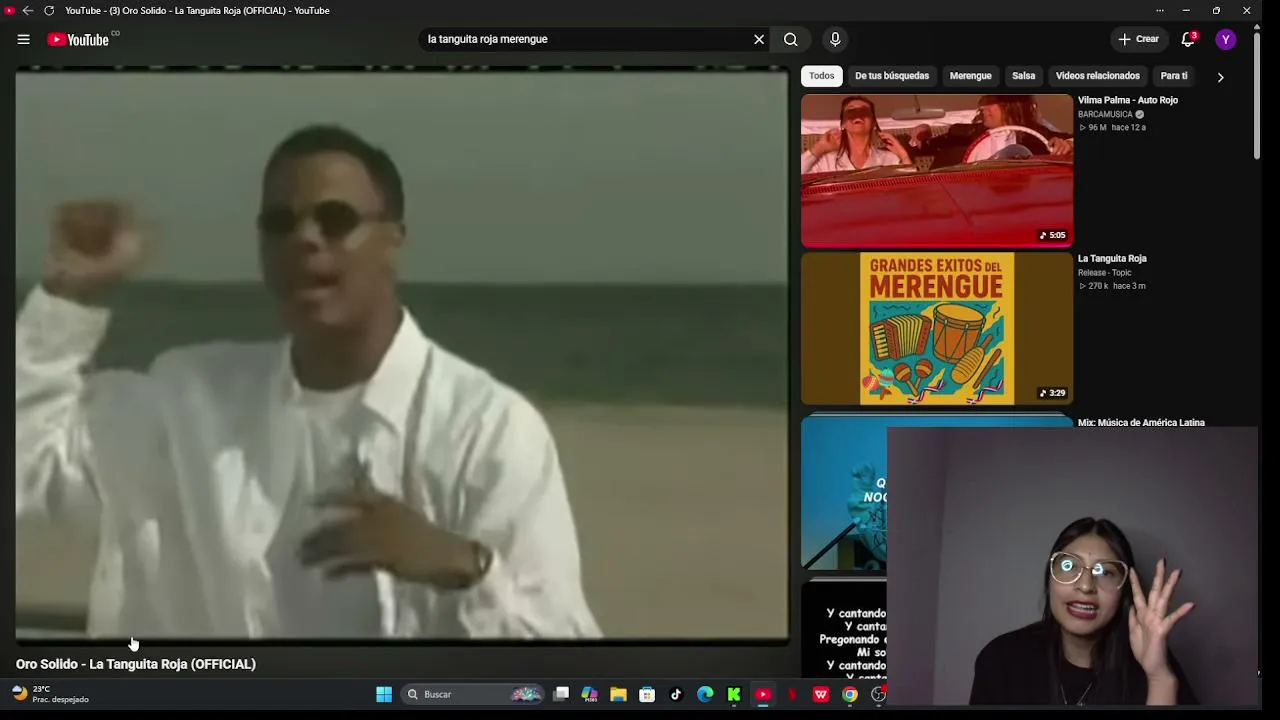
Task: Open the Grandes Exitos del Merengue thumbnail
Action: [x=937, y=329]
